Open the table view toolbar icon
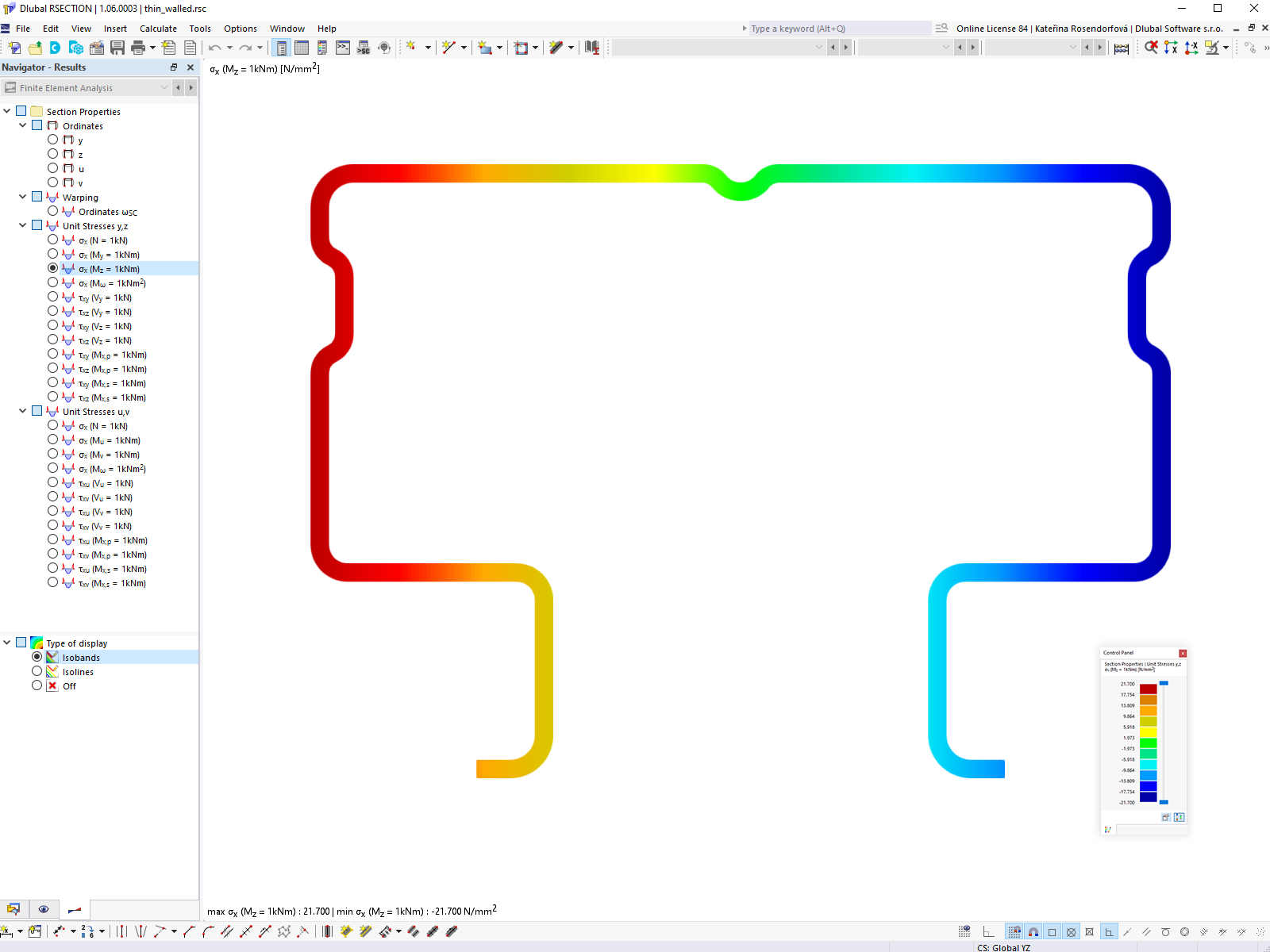Image resolution: width=1270 pixels, height=952 pixels. [x=302, y=48]
